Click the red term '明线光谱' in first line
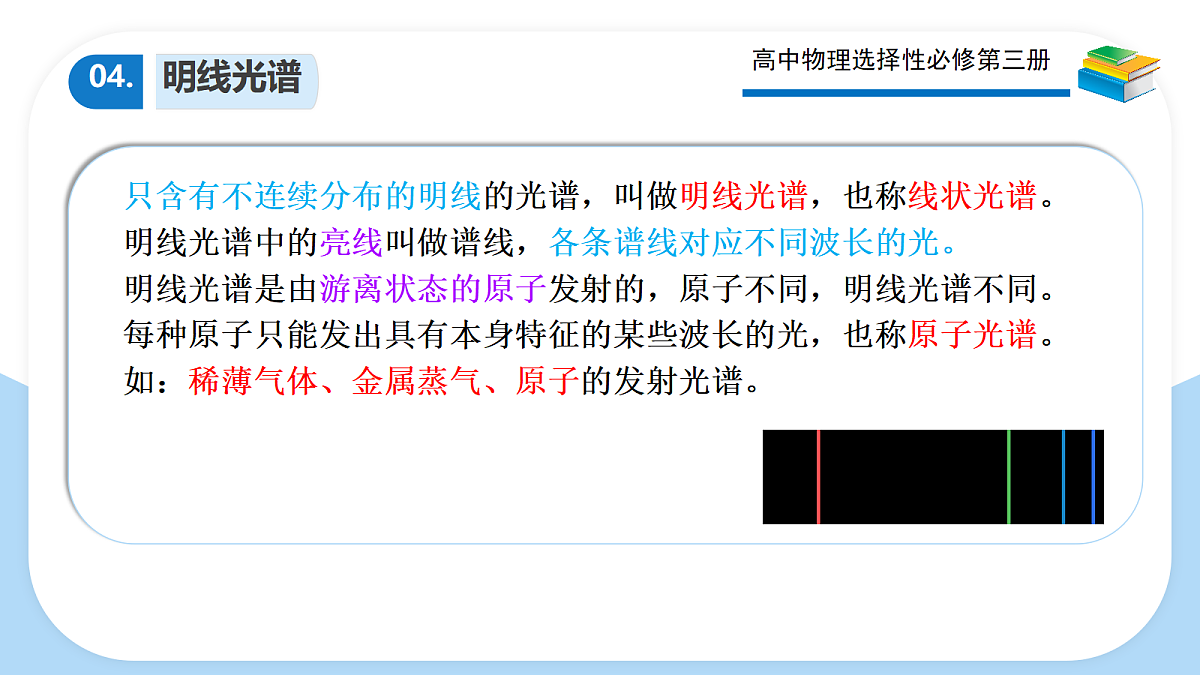1200x675 pixels. pyautogui.click(x=743, y=196)
